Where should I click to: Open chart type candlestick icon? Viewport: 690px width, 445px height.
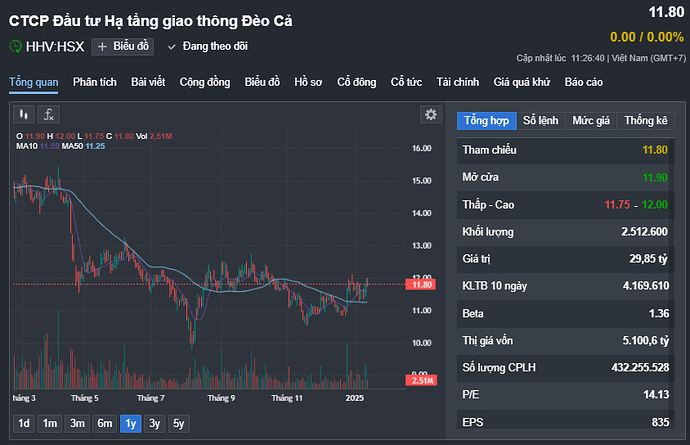coord(23,114)
